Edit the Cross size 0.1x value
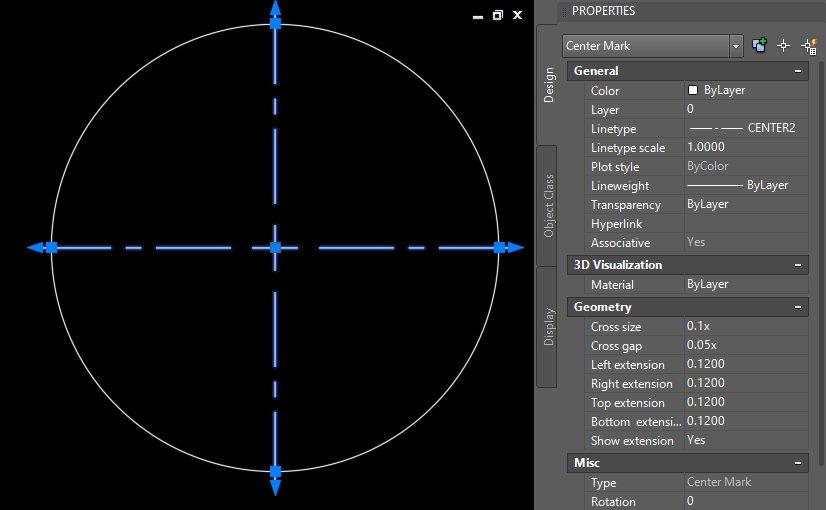Viewport: 826px width, 510px height. [x=746, y=326]
